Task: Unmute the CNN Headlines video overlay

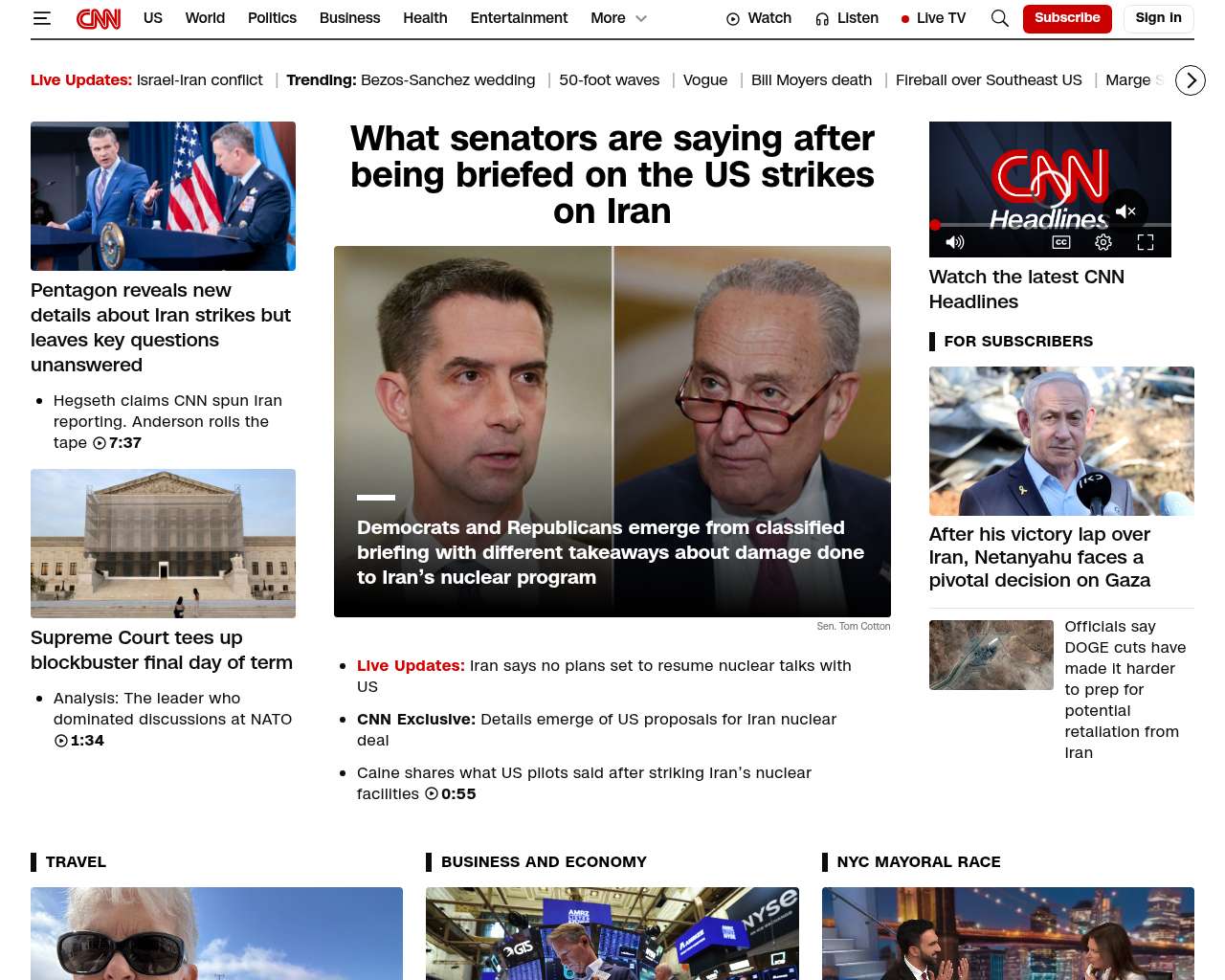Action: (1125, 212)
